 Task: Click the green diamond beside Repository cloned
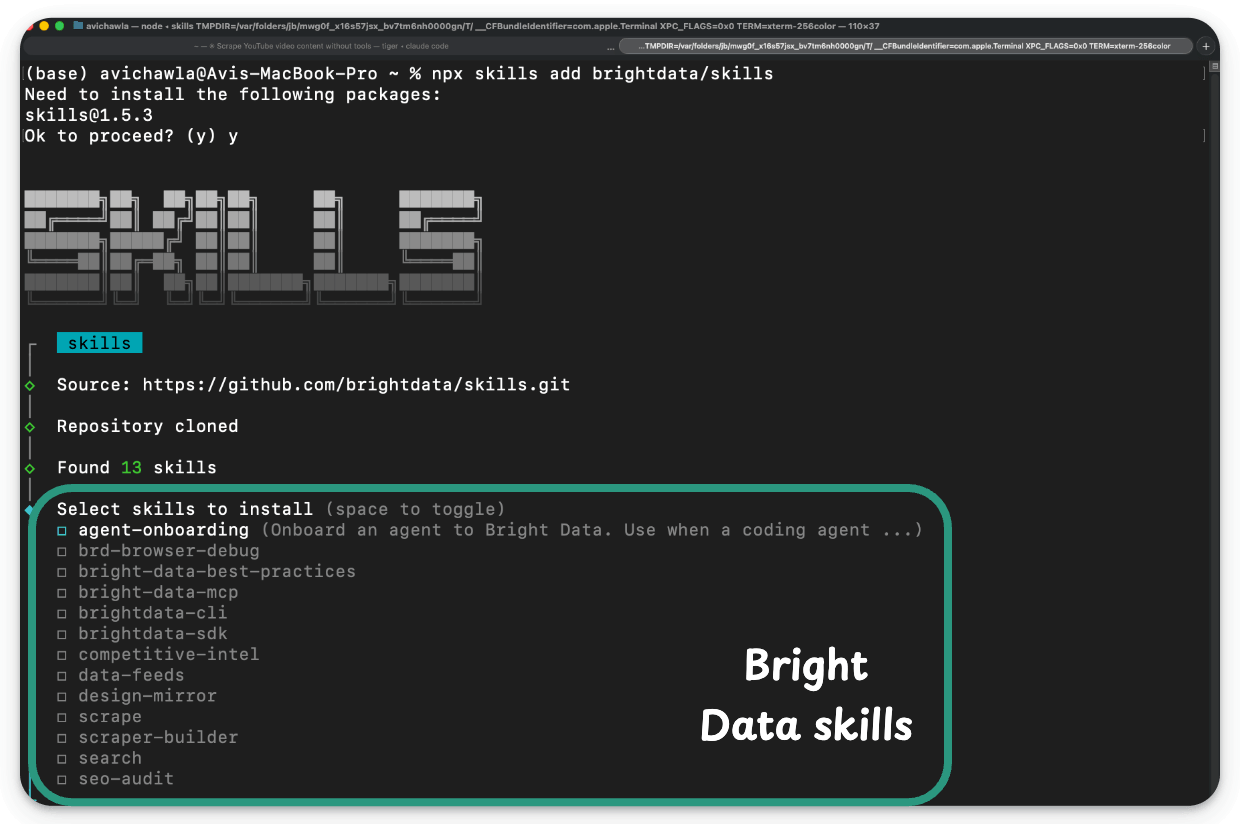[30, 427]
